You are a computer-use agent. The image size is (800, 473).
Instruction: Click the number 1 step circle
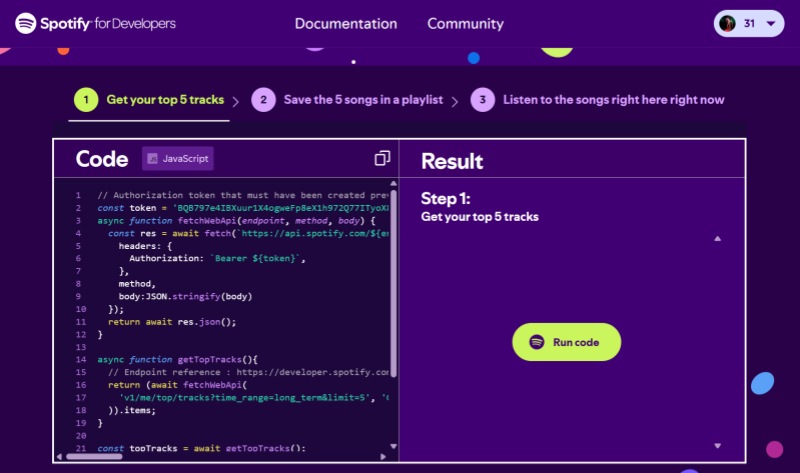click(86, 100)
